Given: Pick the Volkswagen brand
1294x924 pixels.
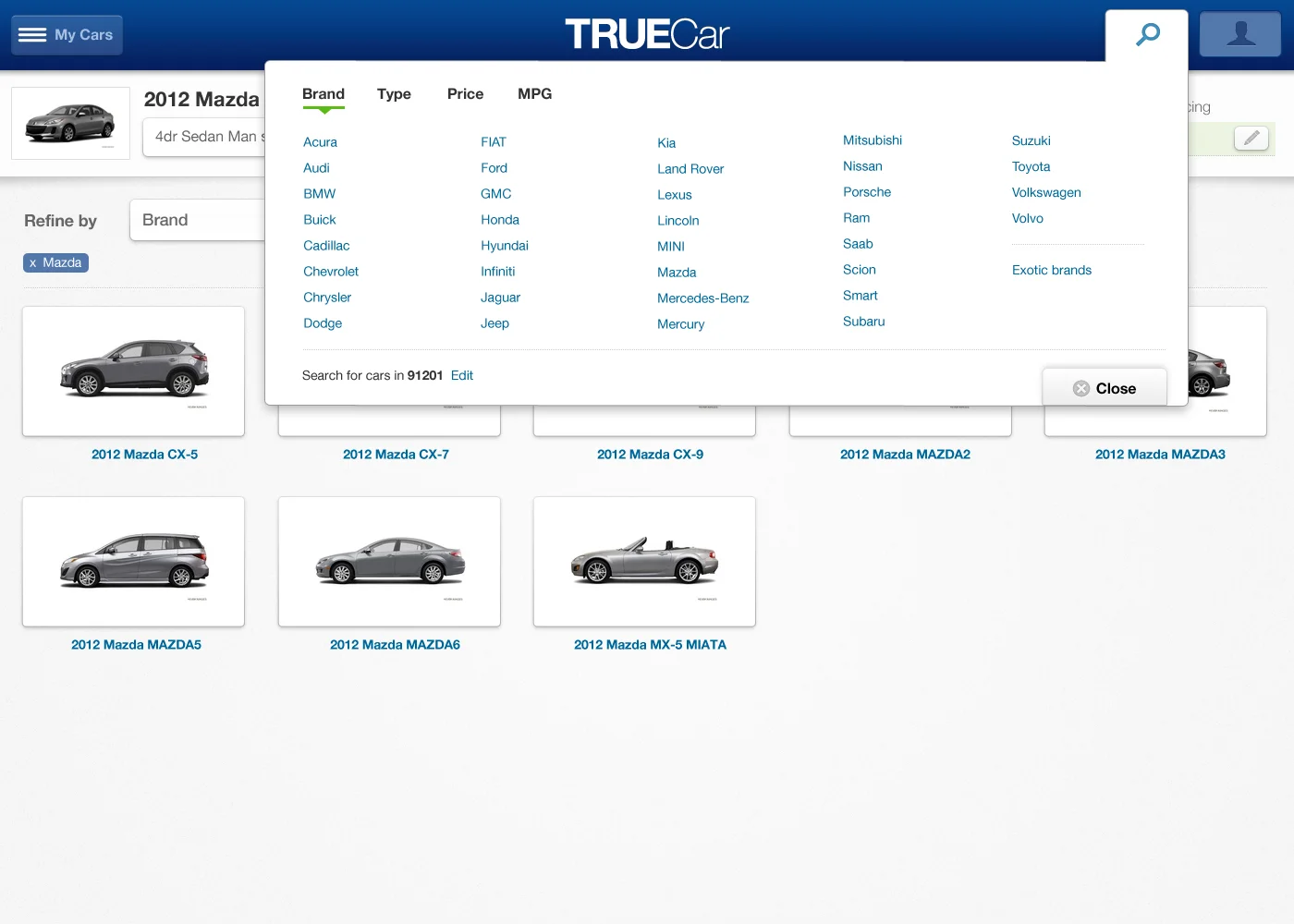Looking at the screenshot, I should click(x=1046, y=193).
